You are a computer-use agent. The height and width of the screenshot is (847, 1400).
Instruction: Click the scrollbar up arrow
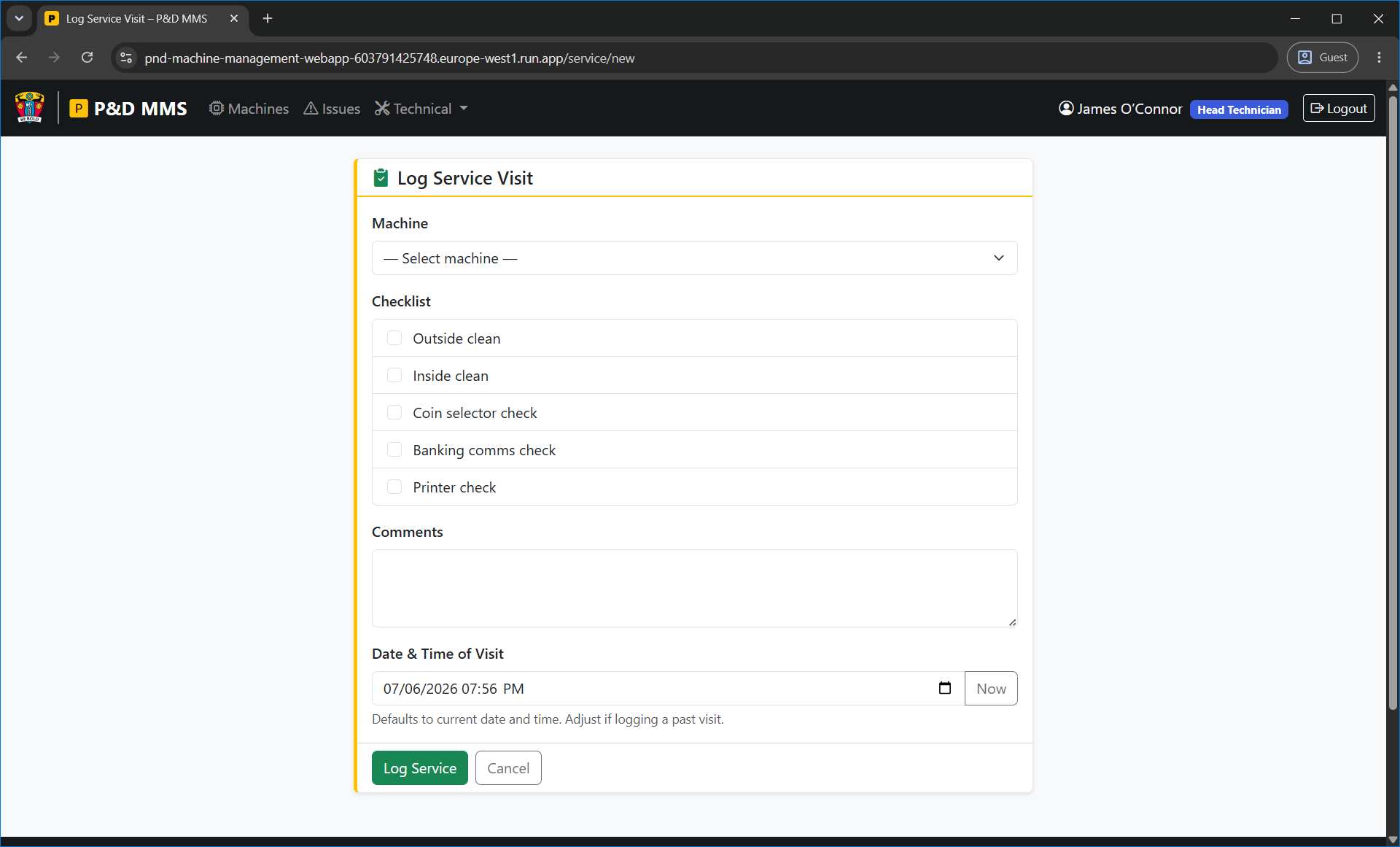coord(1393,87)
